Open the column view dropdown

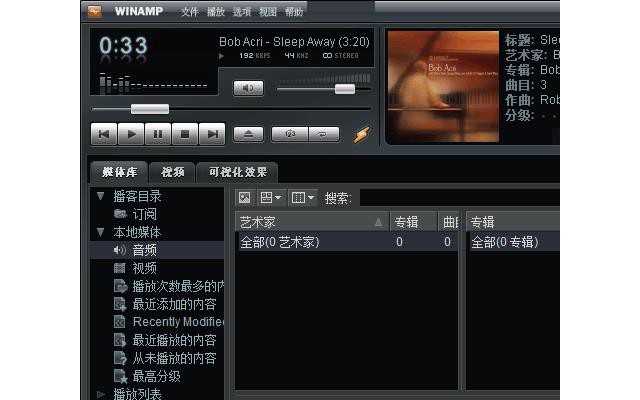tap(303, 198)
